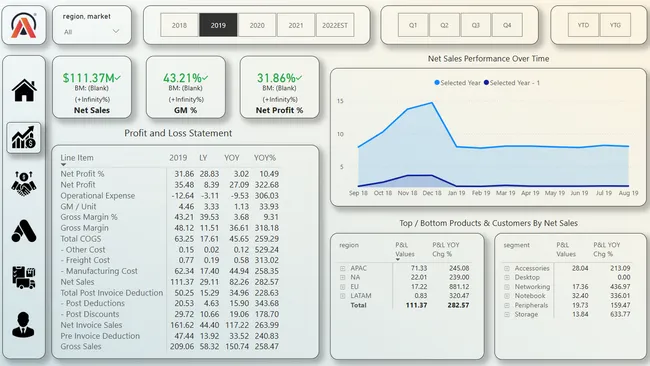Expand the NA region row
Image resolution: width=650 pixels, height=366 pixels.
tap(343, 278)
